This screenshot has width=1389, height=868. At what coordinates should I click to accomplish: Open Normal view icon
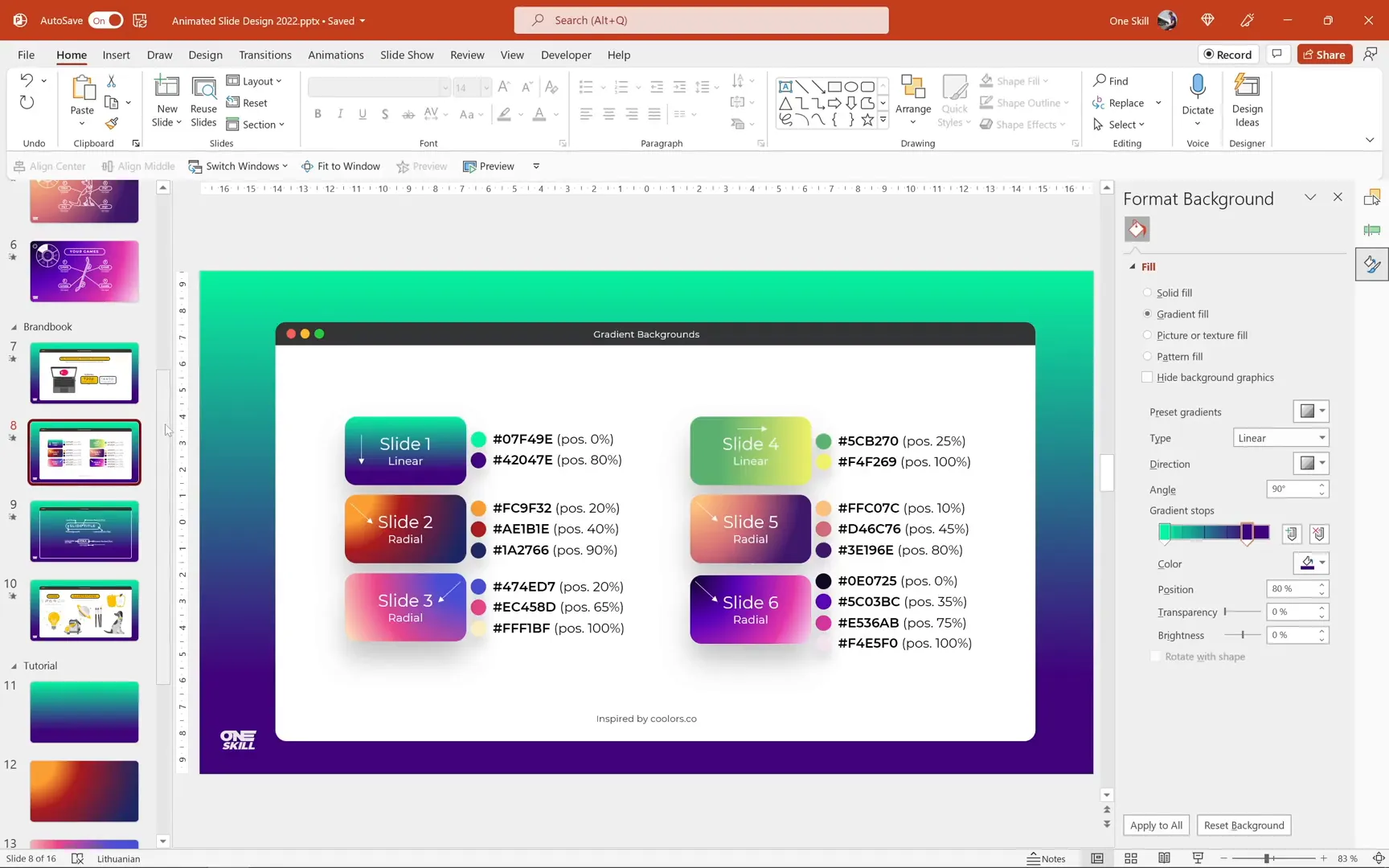[1096, 858]
